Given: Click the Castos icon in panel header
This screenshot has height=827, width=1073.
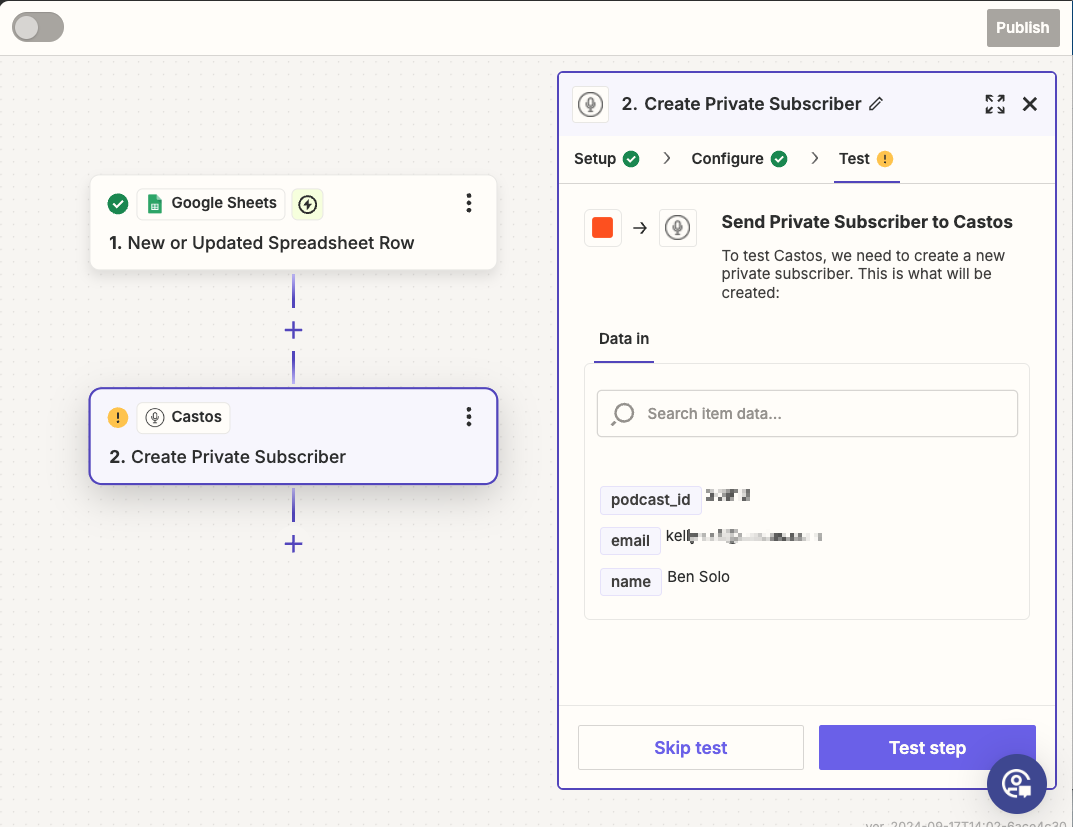Looking at the screenshot, I should click(x=591, y=105).
